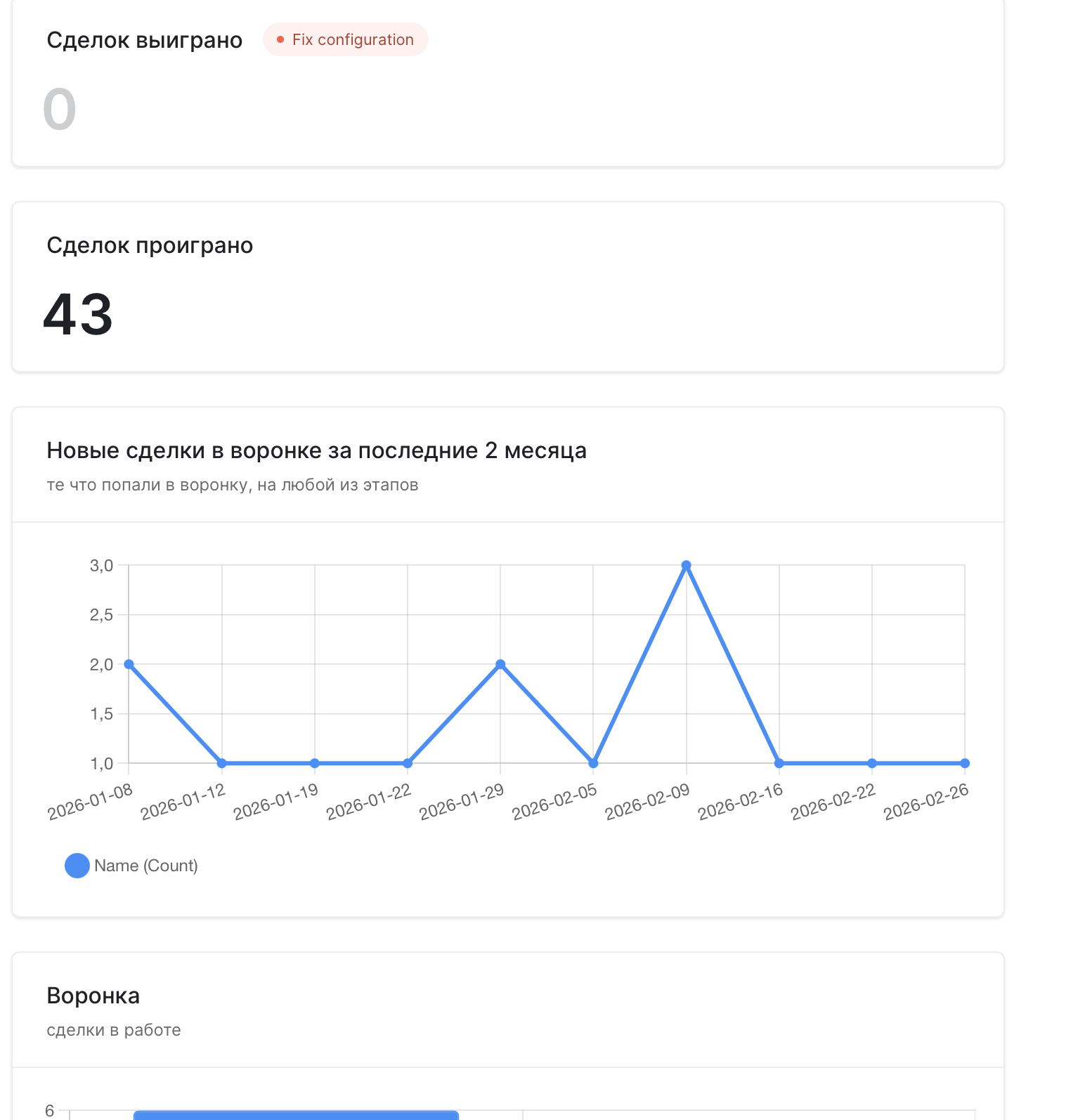Click the 2026-01-22 x-axis date label
The width and height of the screenshot is (1092, 1120).
(369, 802)
